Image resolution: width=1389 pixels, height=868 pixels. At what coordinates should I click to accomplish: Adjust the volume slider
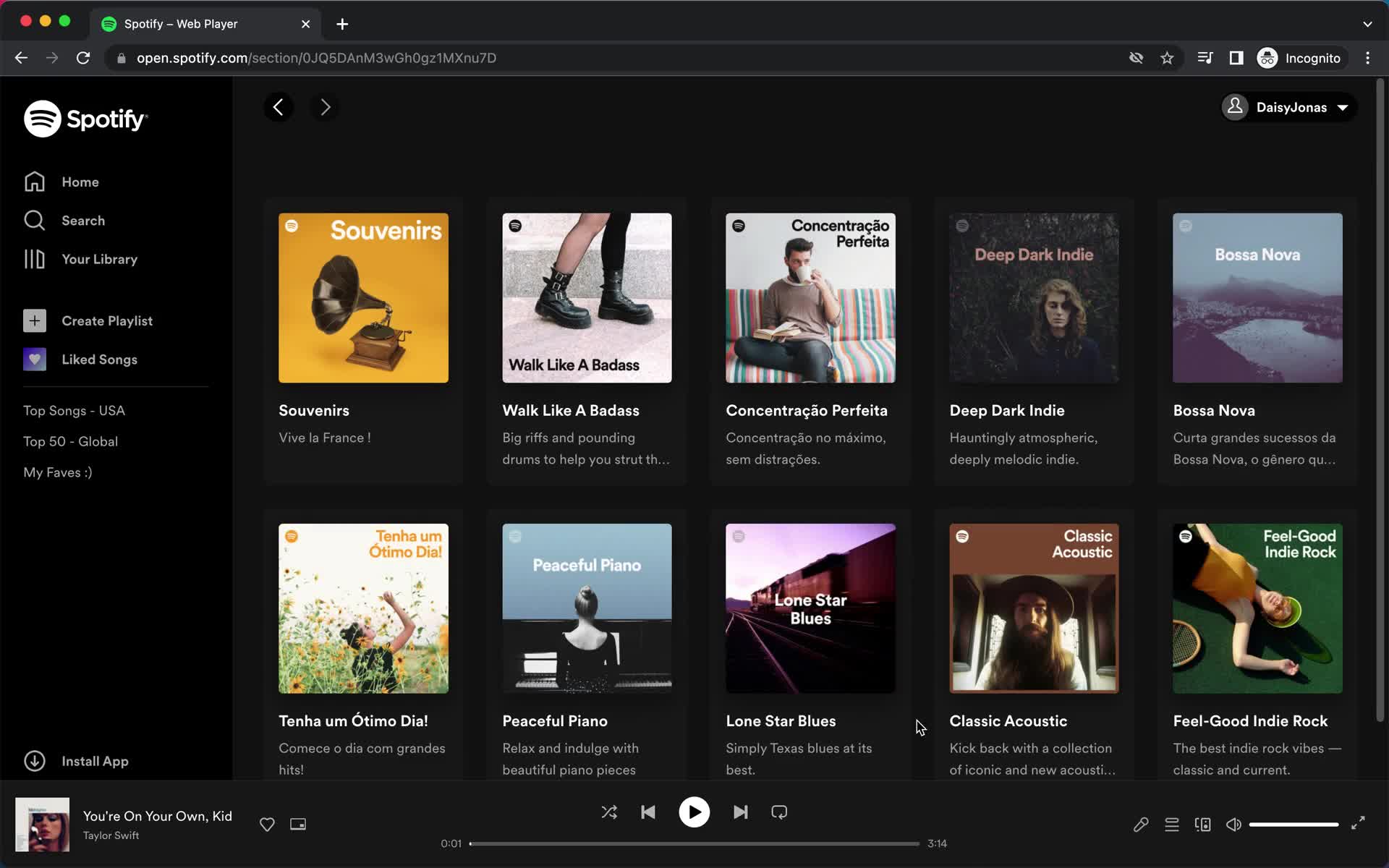click(1294, 824)
